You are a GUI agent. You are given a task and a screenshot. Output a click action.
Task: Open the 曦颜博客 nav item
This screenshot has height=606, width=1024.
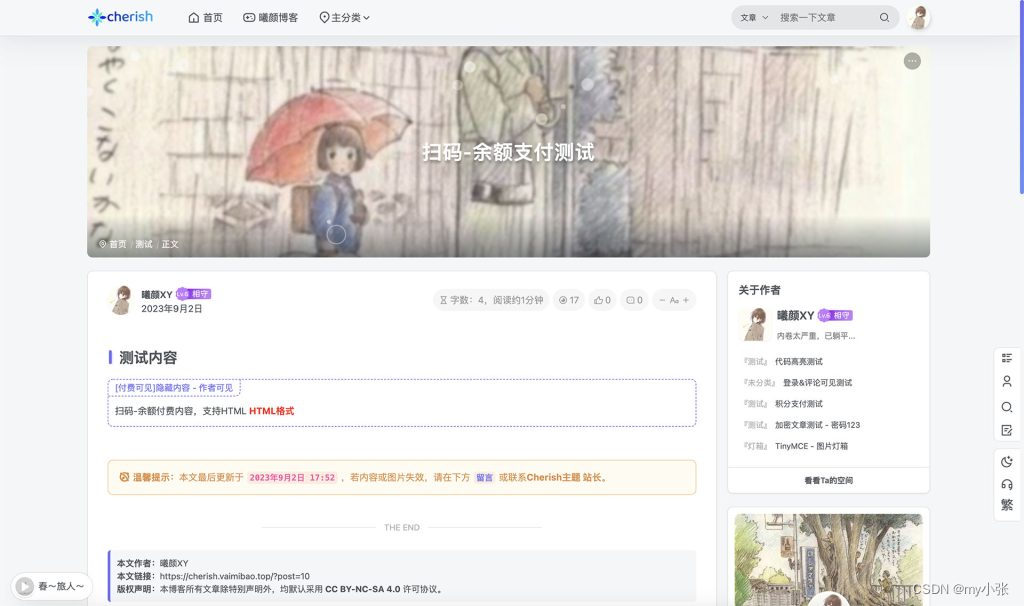point(270,18)
